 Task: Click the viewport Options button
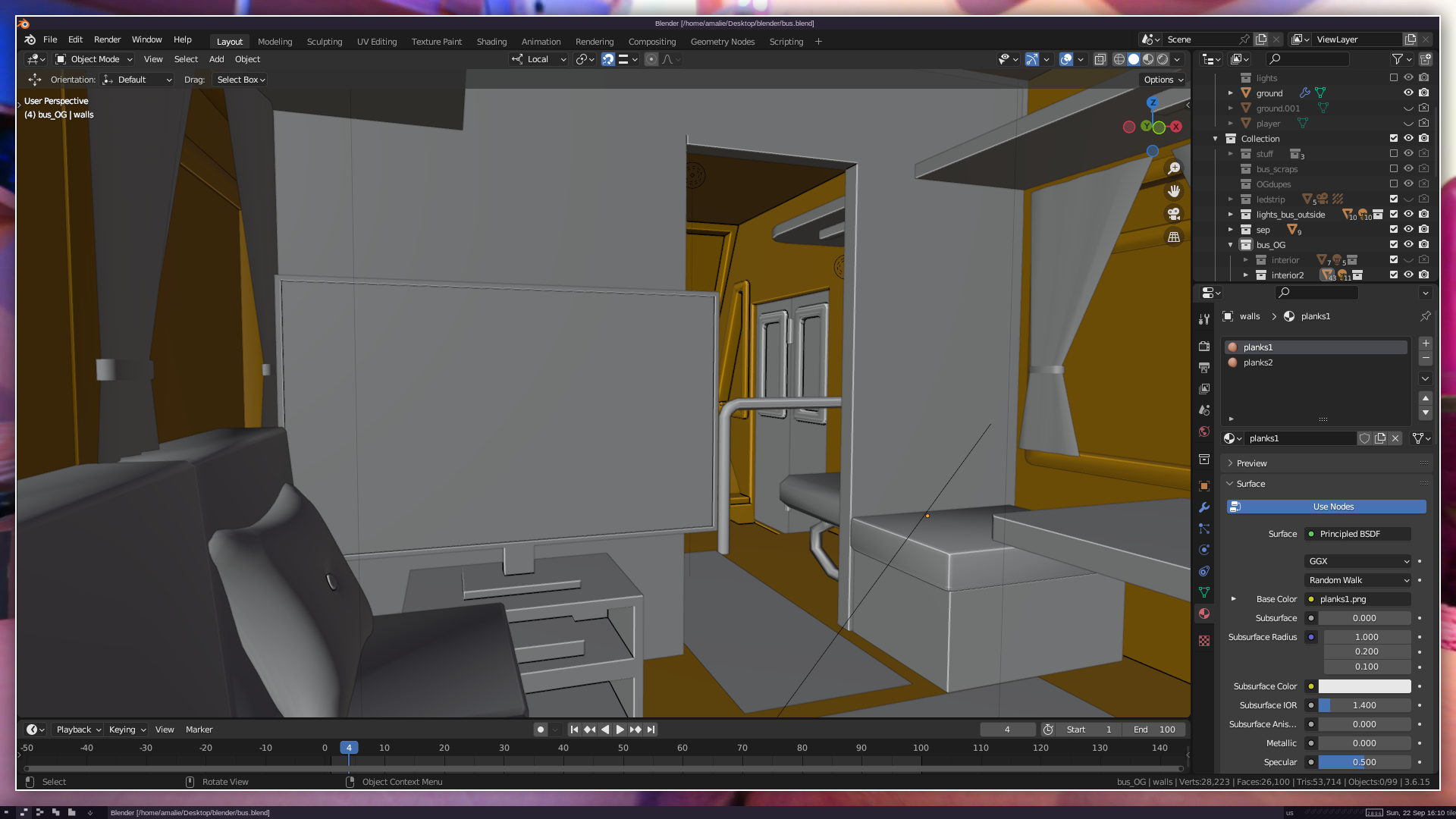point(1163,80)
